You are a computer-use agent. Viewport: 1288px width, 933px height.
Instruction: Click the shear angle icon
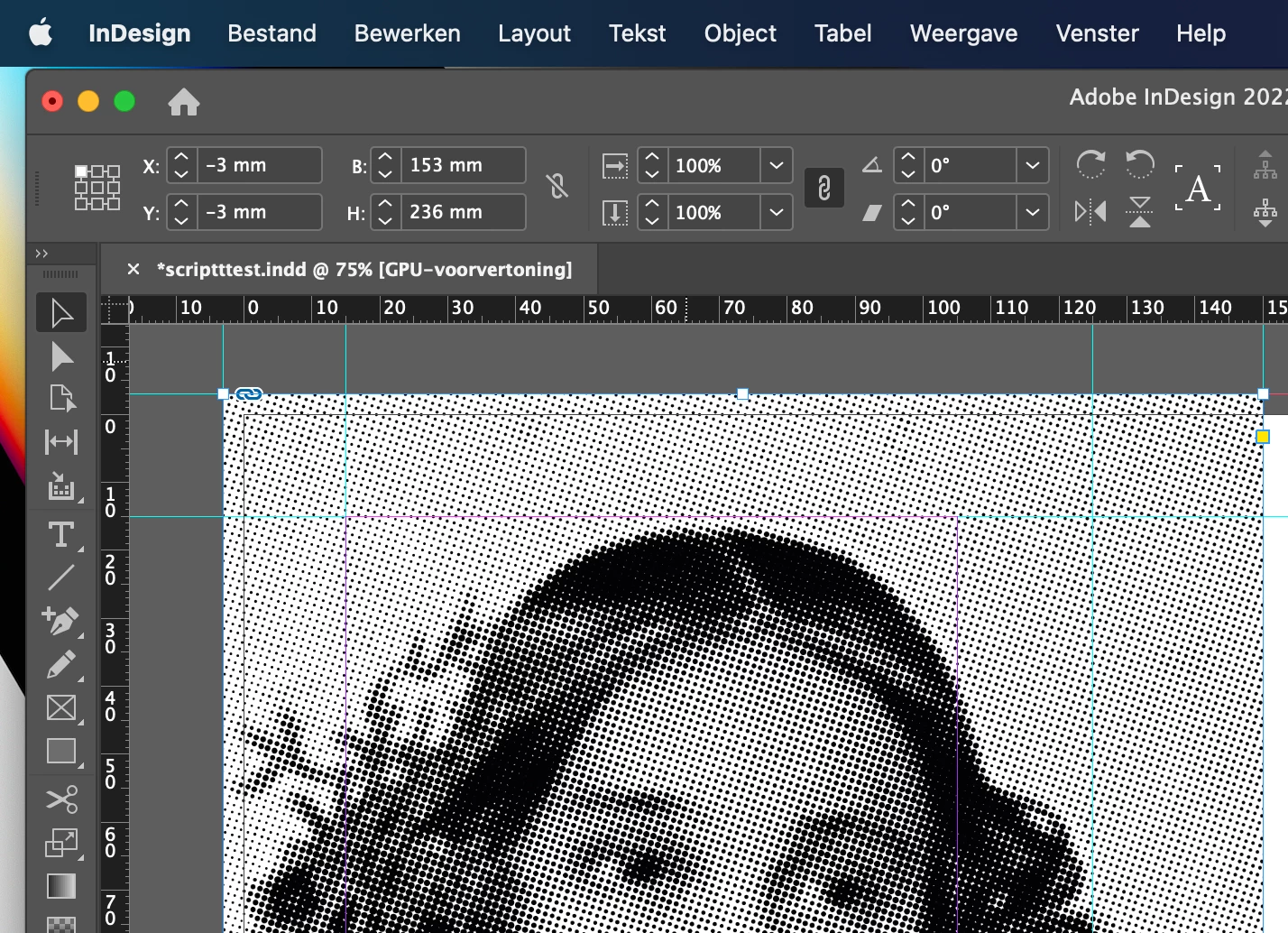(x=871, y=213)
